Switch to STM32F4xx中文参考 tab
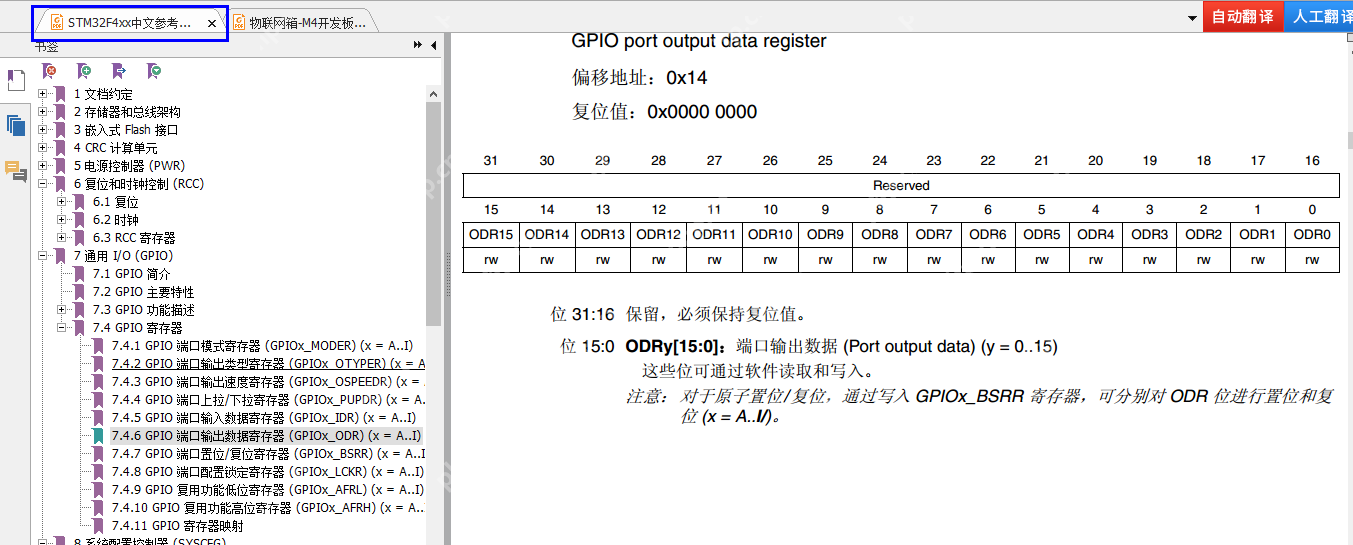This screenshot has width=1353, height=545. pos(129,22)
